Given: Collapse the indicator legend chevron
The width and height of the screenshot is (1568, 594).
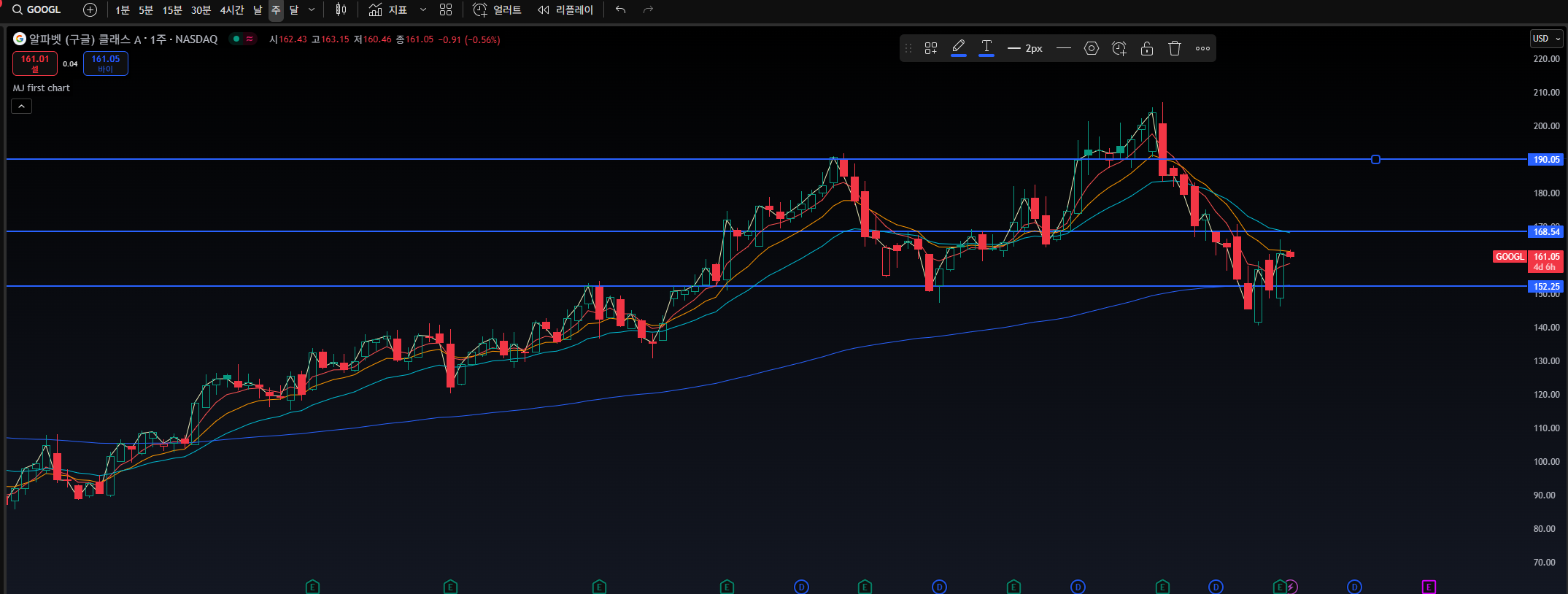Looking at the screenshot, I should point(21,107).
